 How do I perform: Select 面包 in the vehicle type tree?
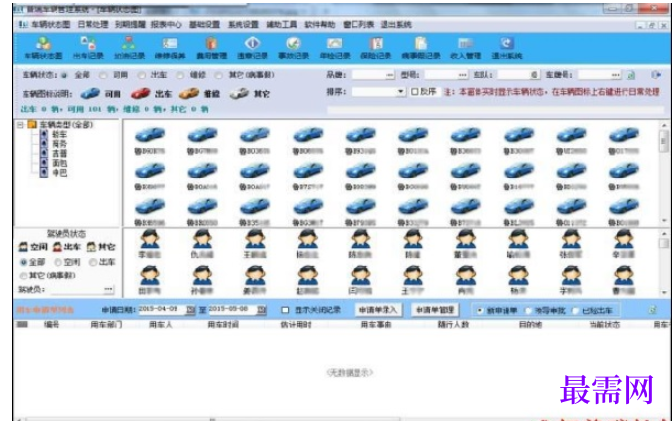pos(59,163)
